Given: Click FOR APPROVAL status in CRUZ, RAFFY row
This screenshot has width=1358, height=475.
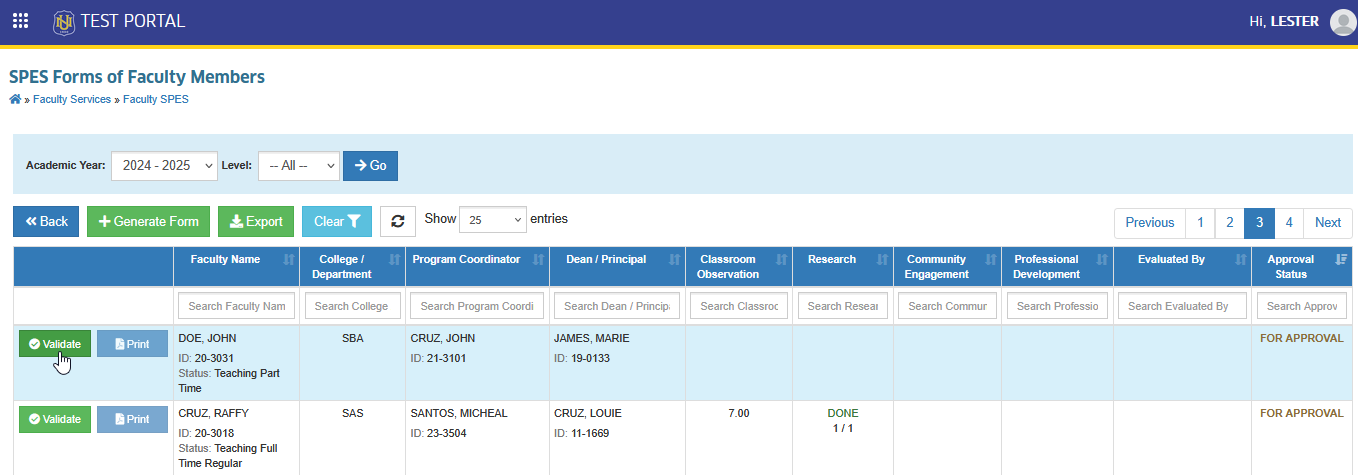Looking at the screenshot, I should click(x=1302, y=413).
